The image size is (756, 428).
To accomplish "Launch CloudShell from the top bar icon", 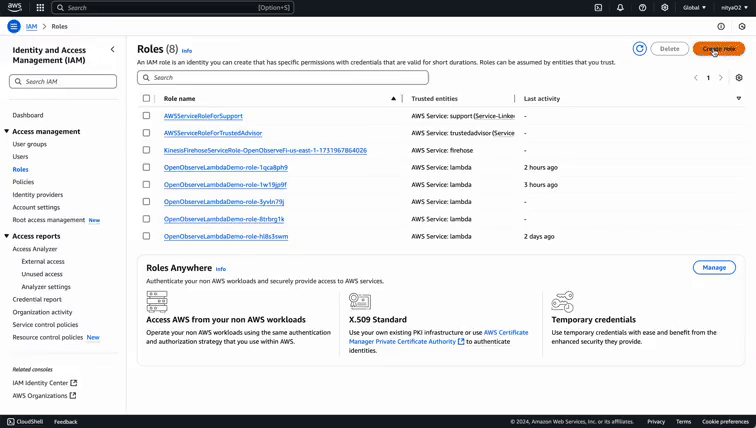I will coord(598,8).
